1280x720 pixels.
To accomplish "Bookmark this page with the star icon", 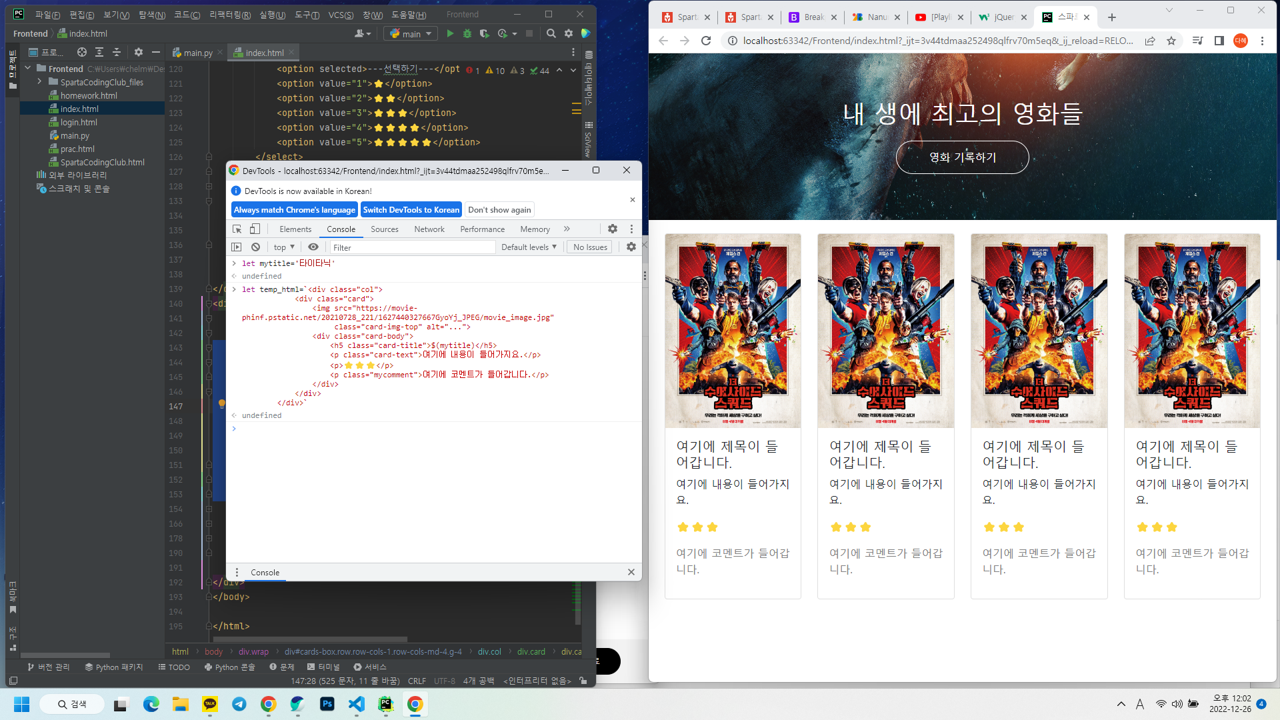I will pyautogui.click(x=1171, y=41).
